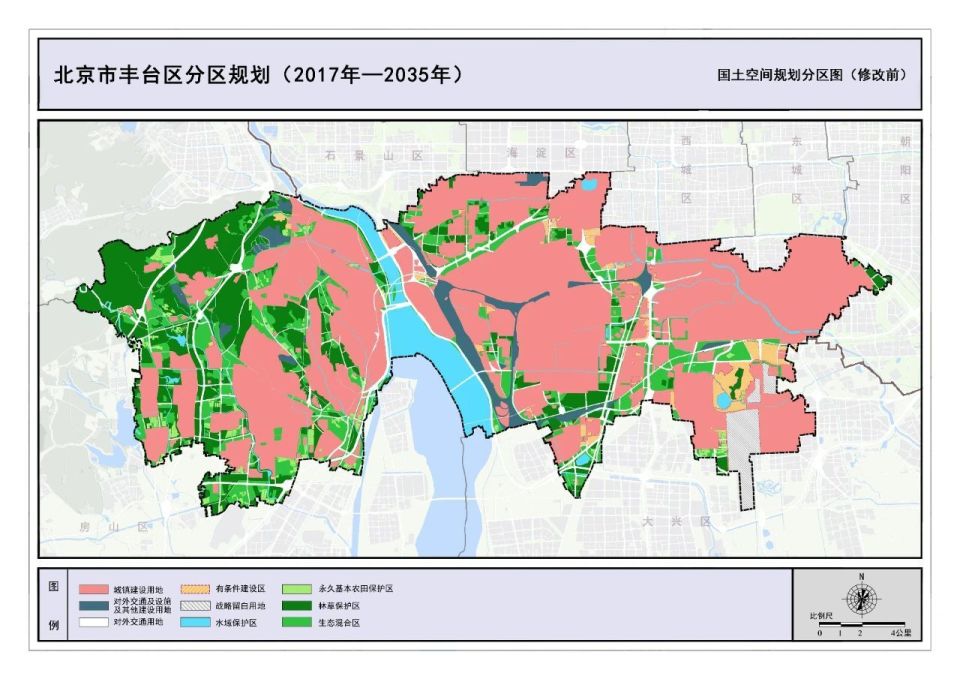The image size is (960, 679).
Task: Click the scale bar graphic
Action: [x=861, y=624]
